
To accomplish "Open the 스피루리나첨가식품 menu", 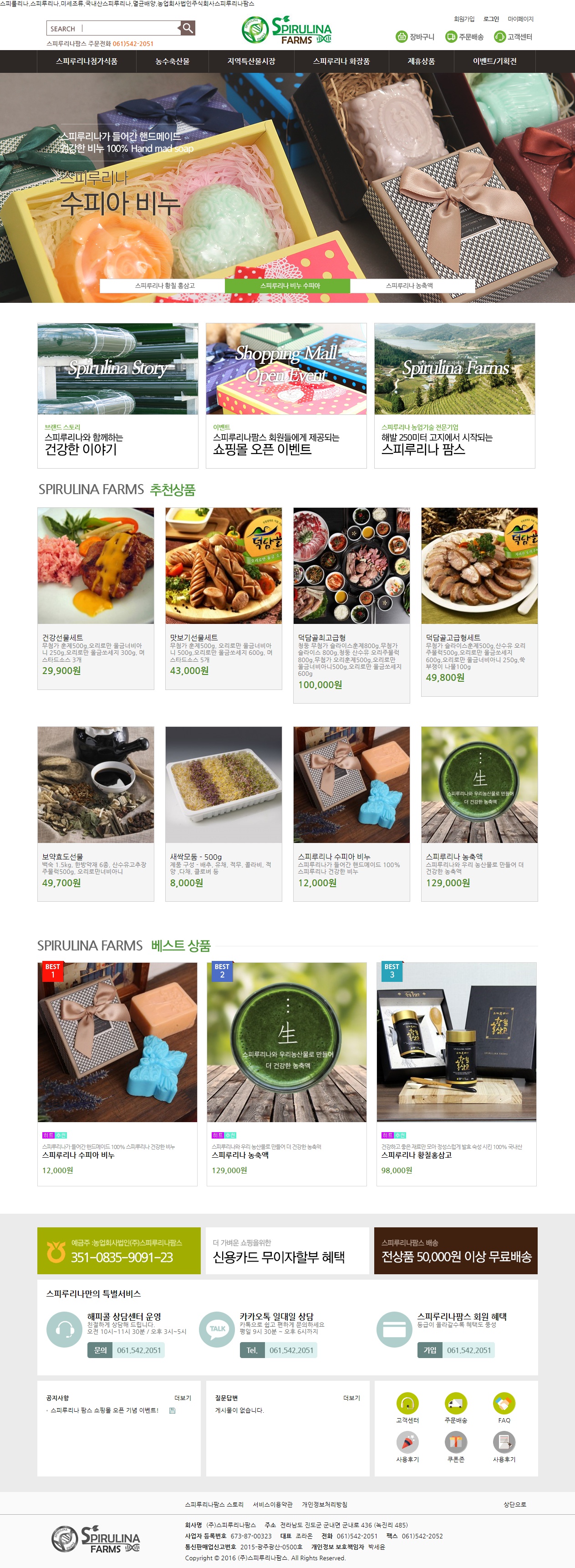I will click(87, 61).
